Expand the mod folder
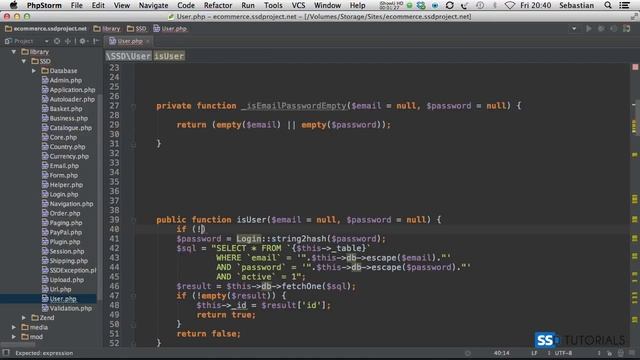The height and width of the screenshot is (360, 640). [x=14, y=337]
